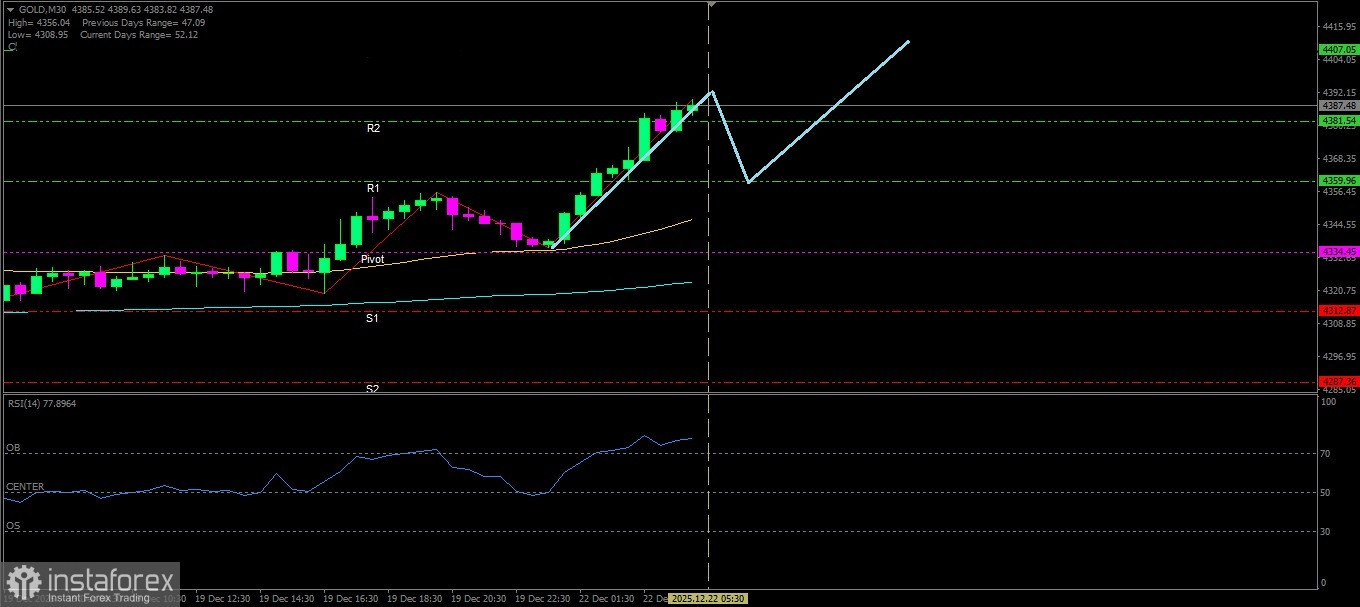1360x607 pixels.
Task: Click the OB overbought level label
Action: 12,447
